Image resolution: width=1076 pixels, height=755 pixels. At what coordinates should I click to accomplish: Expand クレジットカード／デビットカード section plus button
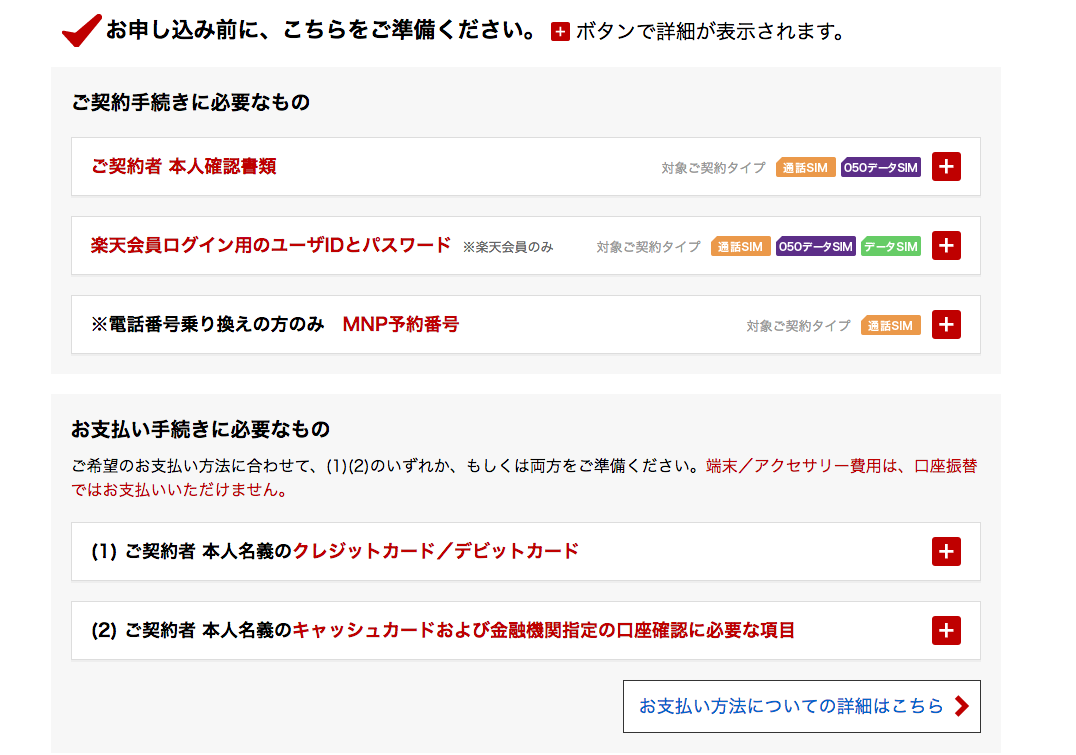946,551
